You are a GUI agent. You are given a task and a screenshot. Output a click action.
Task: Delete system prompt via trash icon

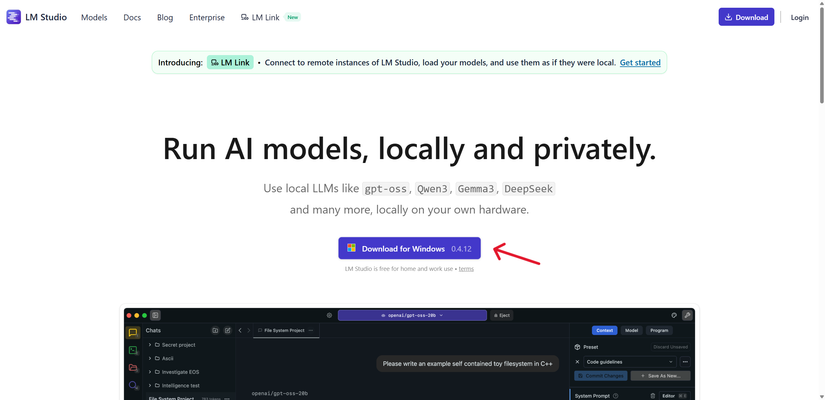tap(653, 396)
